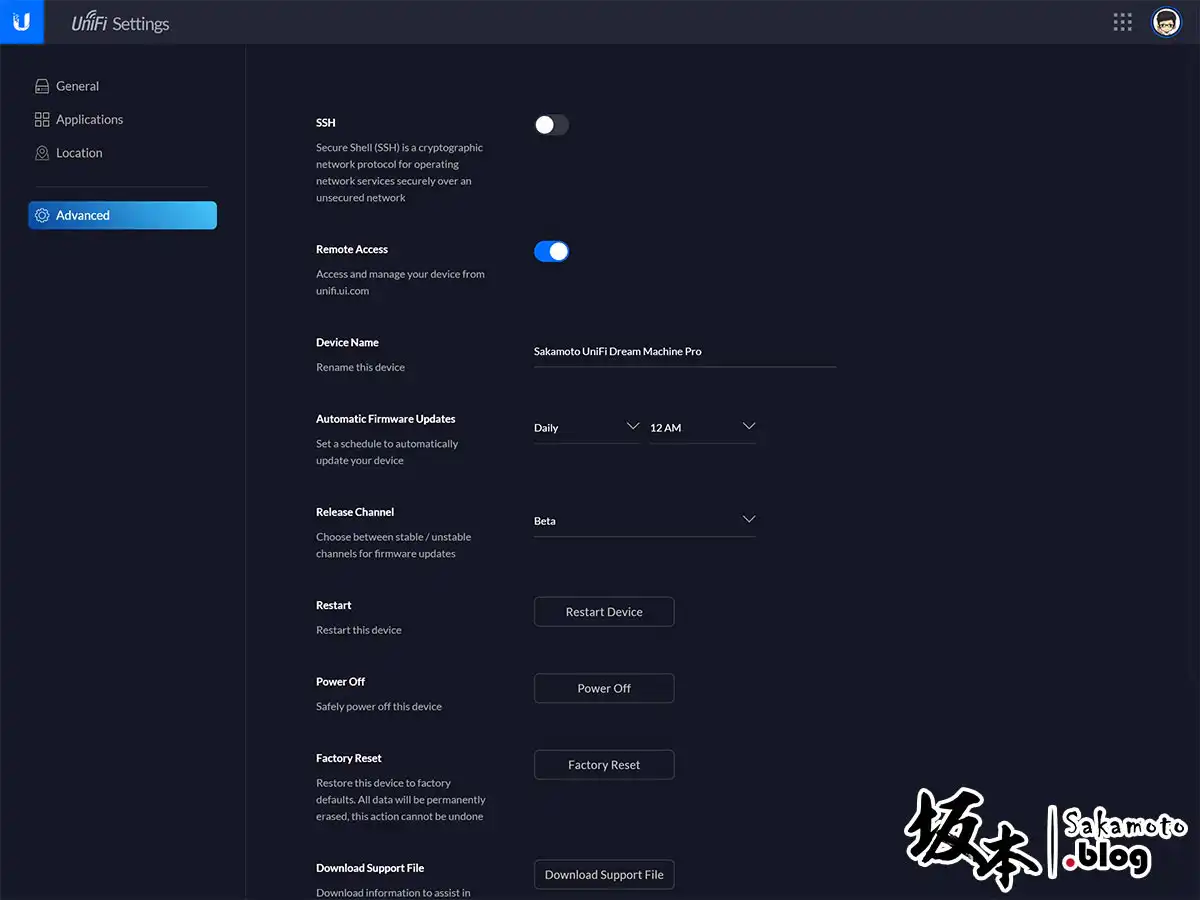Image resolution: width=1200 pixels, height=900 pixels.
Task: Click the Location pin icon
Action: [42, 153]
